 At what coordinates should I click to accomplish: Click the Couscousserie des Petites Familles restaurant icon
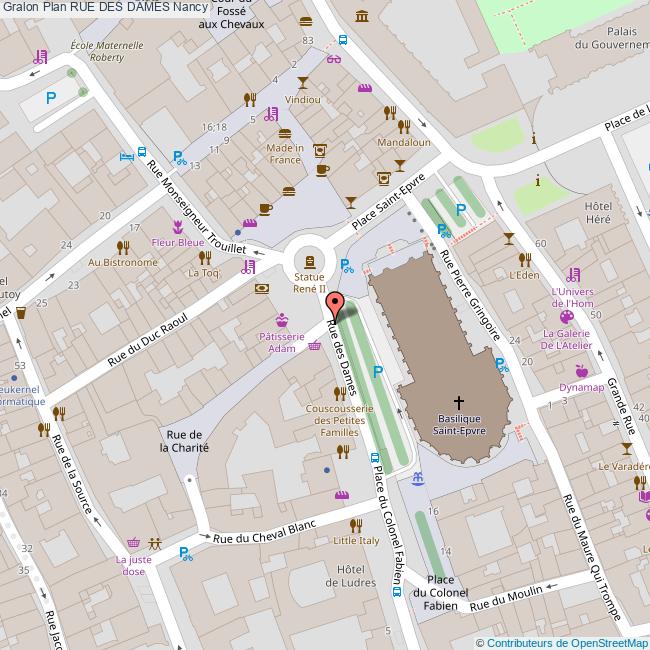[x=342, y=393]
